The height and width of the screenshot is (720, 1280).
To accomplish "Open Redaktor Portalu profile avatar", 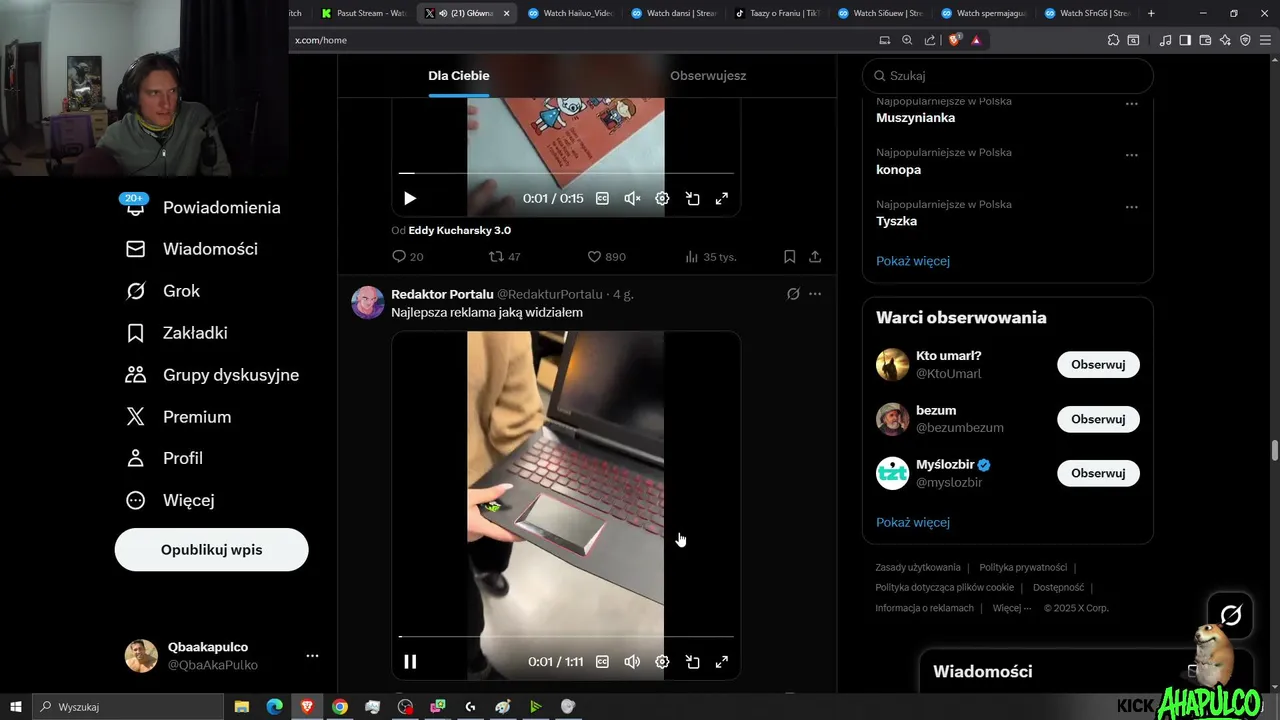I will (x=368, y=302).
